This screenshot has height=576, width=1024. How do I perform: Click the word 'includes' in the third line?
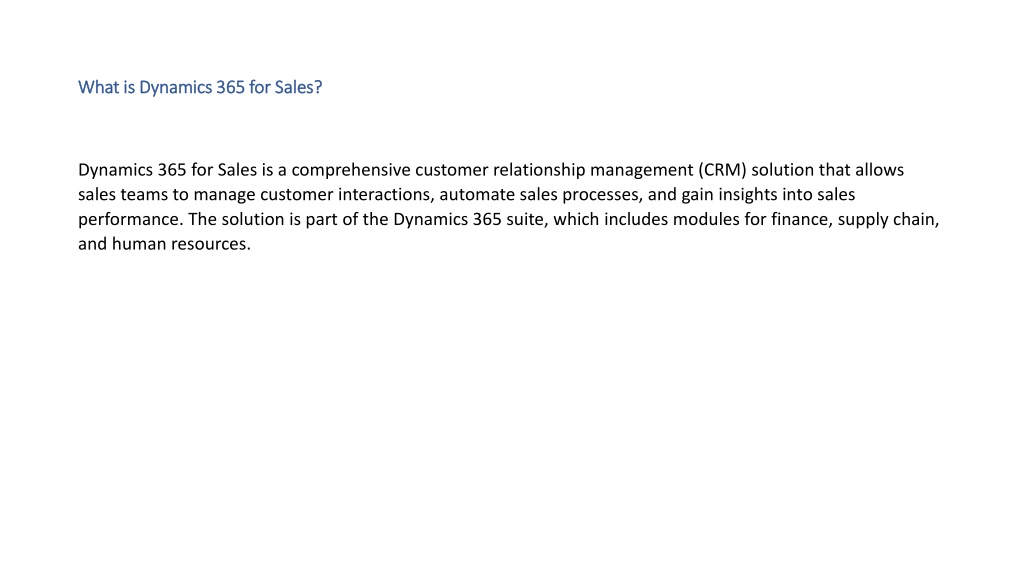click(635, 219)
